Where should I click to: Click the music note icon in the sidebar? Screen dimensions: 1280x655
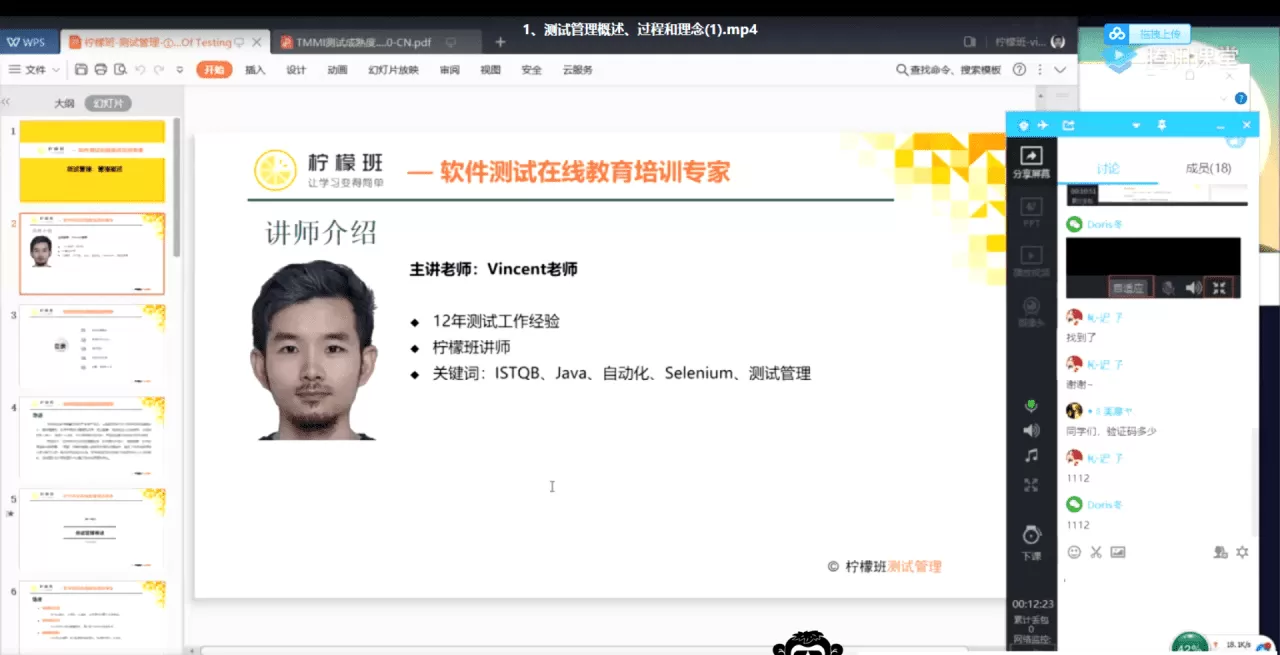coord(1032,456)
